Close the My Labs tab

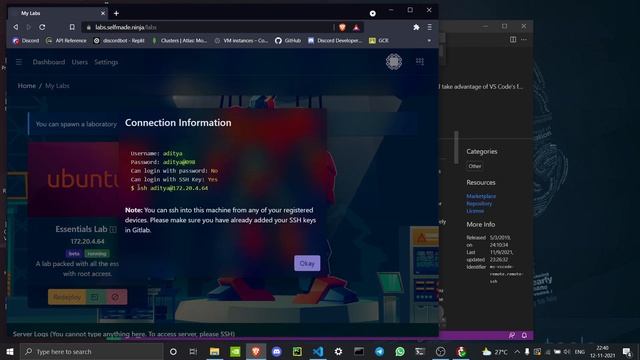point(103,13)
